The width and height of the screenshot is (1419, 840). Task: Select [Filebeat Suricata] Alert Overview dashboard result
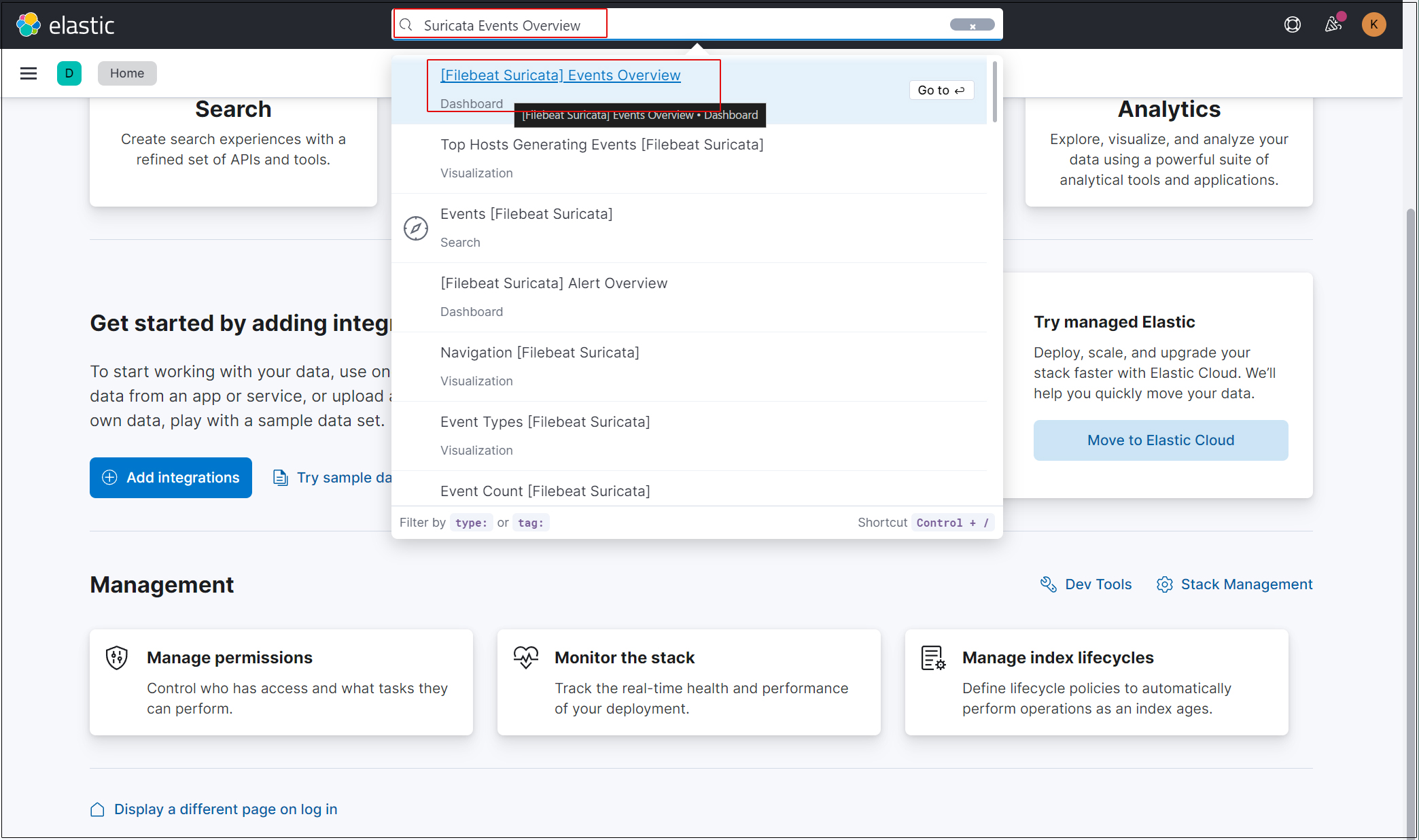689,298
